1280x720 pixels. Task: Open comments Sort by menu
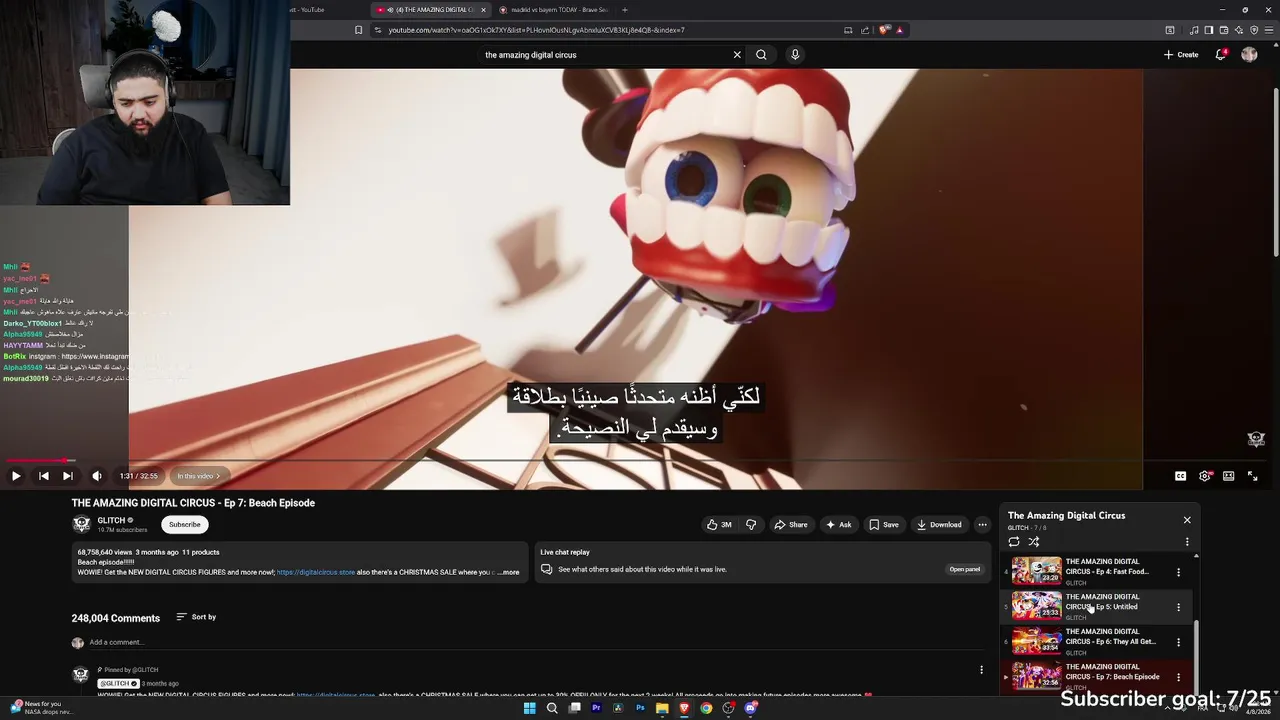pos(196,617)
